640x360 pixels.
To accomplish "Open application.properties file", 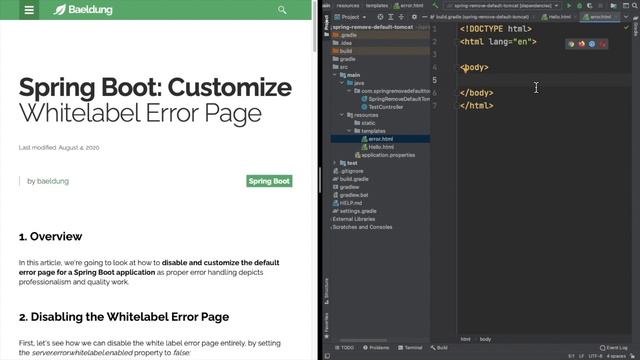I will click(384, 155).
